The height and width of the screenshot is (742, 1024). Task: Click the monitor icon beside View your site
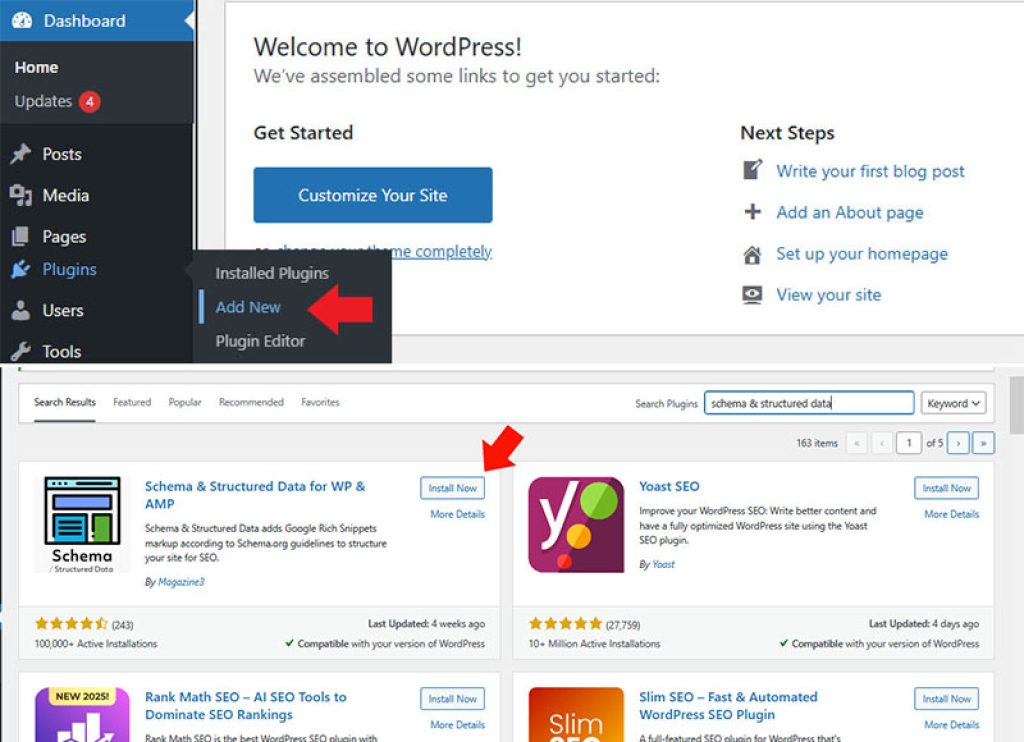752,295
